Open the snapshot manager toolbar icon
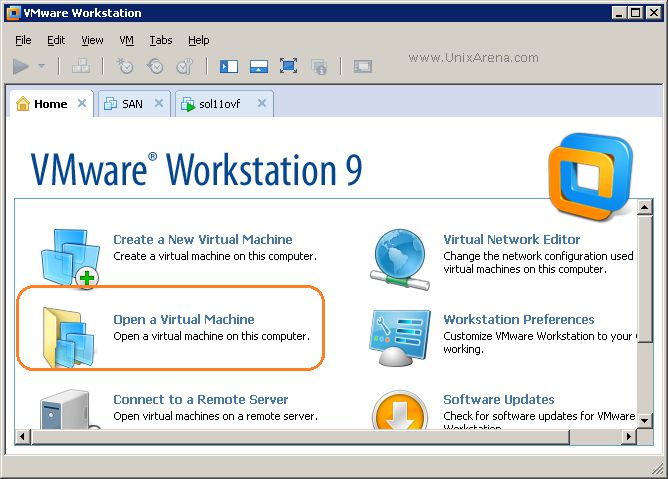 [x=185, y=67]
